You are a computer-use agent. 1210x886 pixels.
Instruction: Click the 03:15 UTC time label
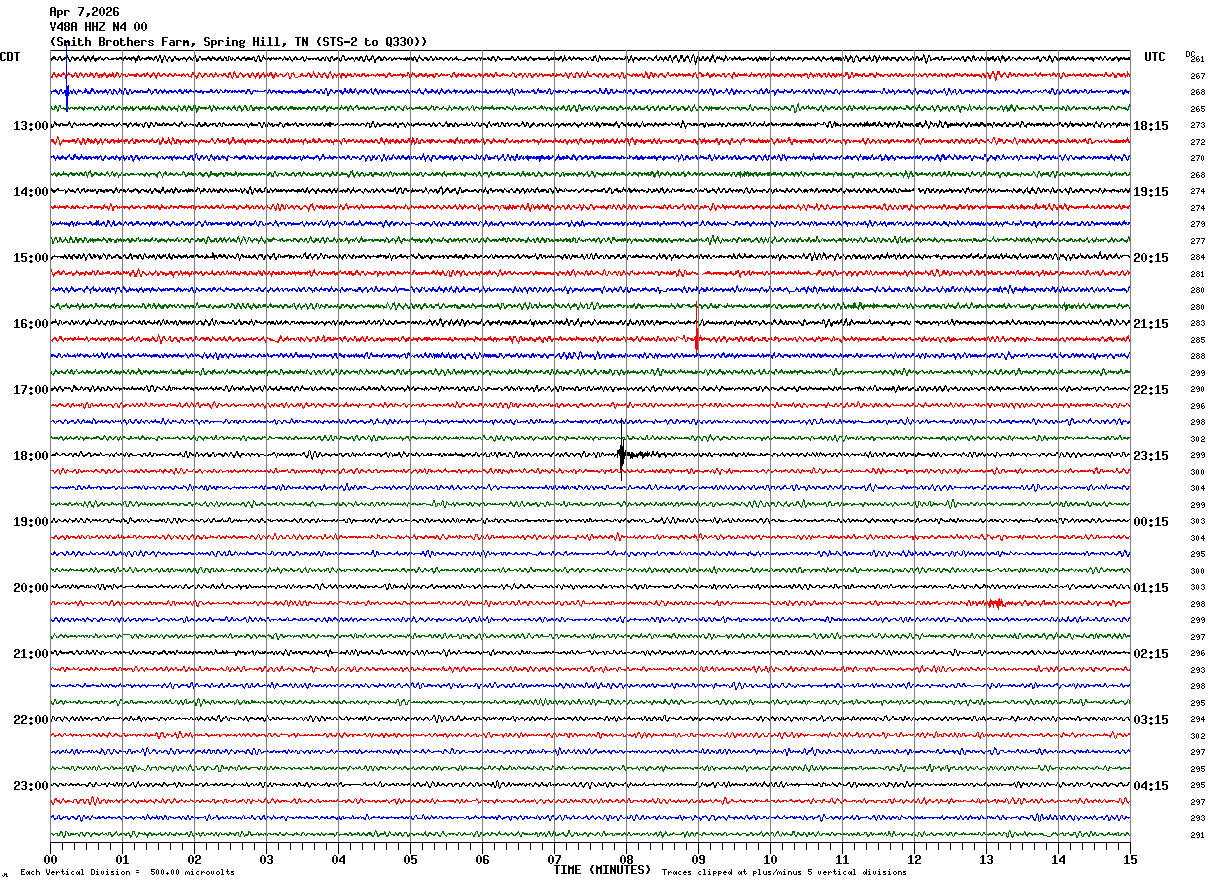click(x=1151, y=720)
